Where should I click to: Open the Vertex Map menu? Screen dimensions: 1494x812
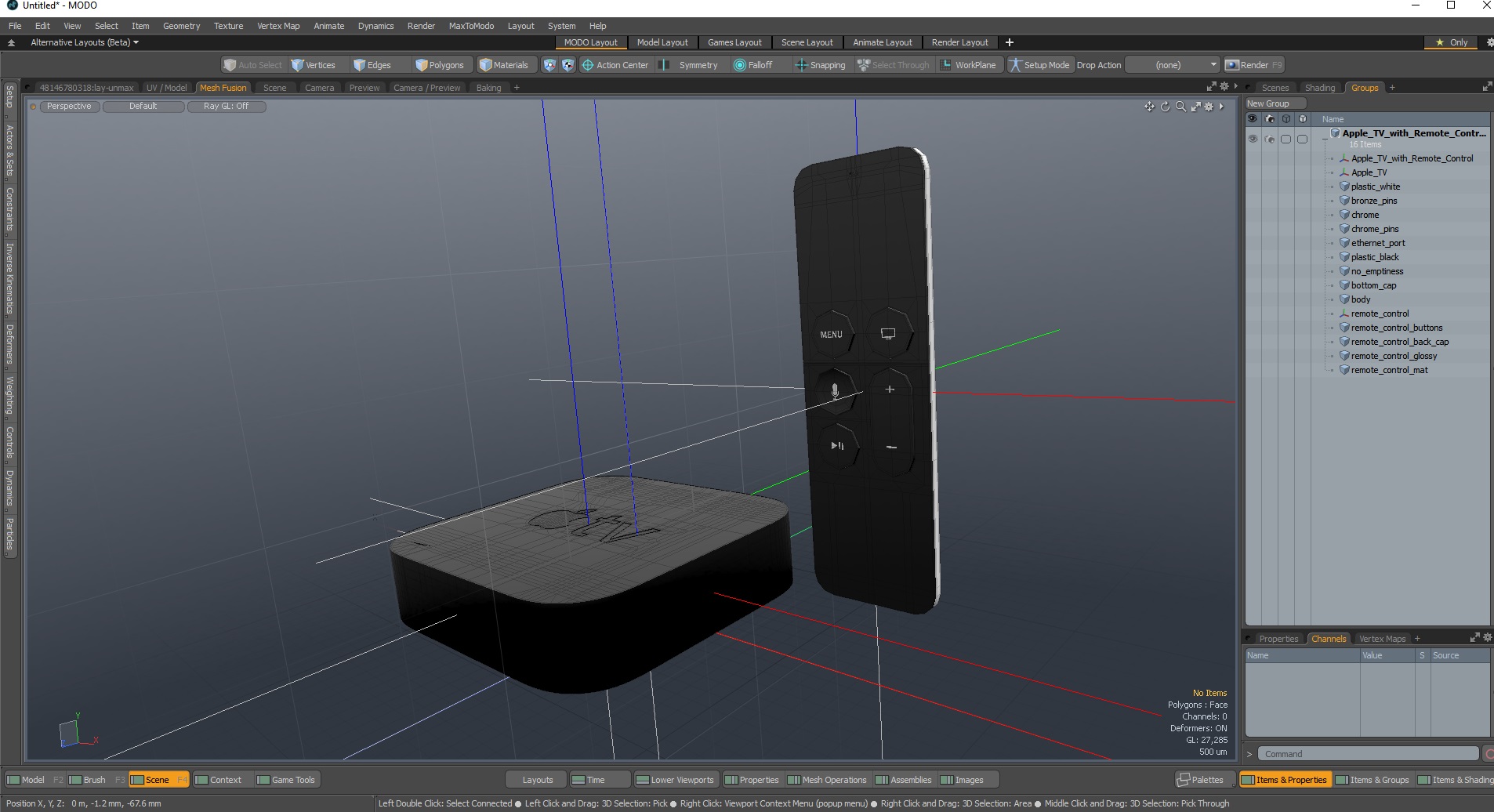278,26
